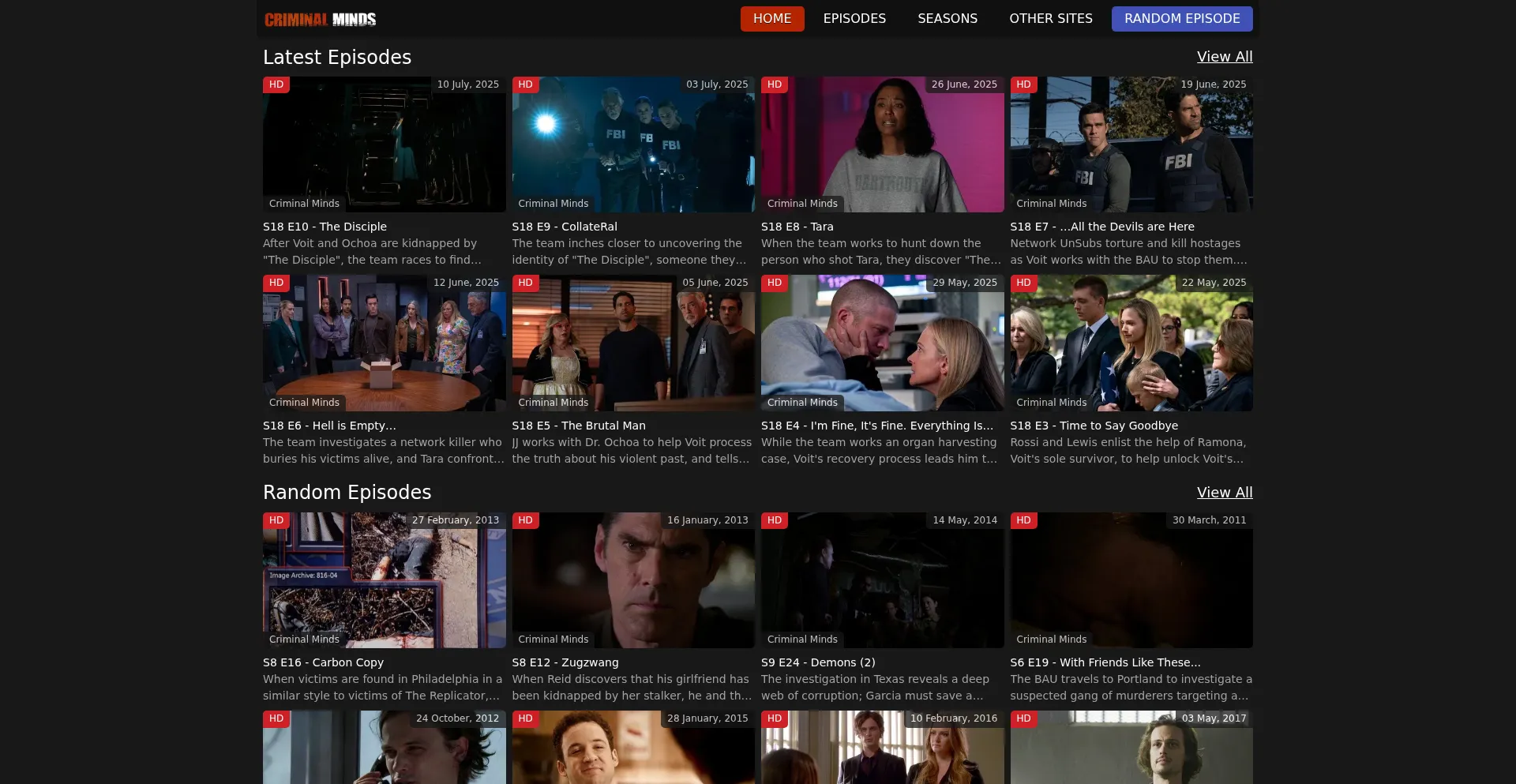Open the 24 October, 2012 episode thumbnail
The image size is (1516, 784).
(x=385, y=748)
